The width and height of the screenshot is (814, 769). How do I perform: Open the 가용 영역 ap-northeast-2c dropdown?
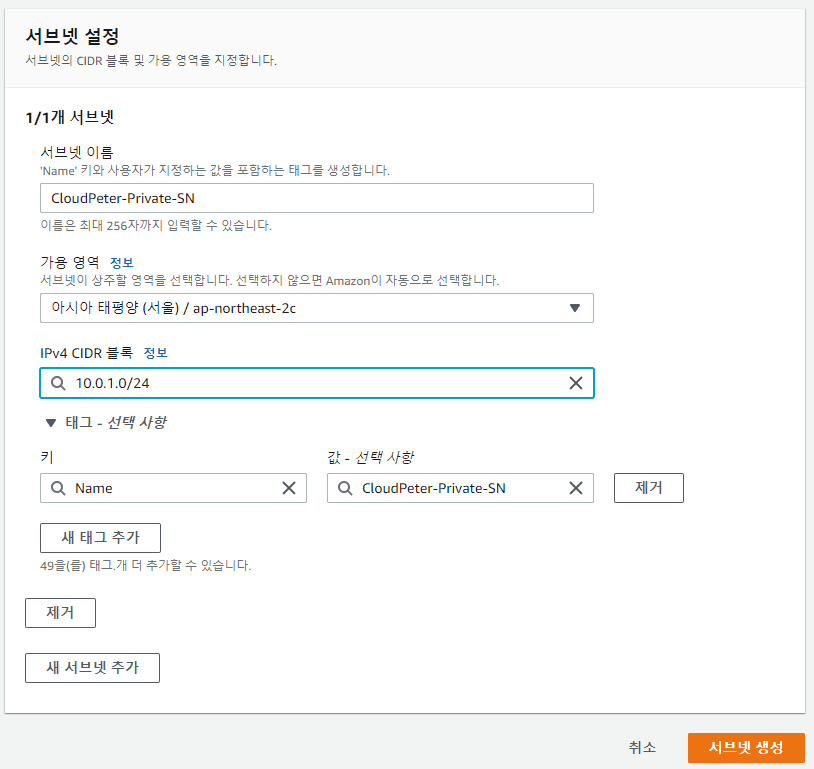[x=316, y=308]
